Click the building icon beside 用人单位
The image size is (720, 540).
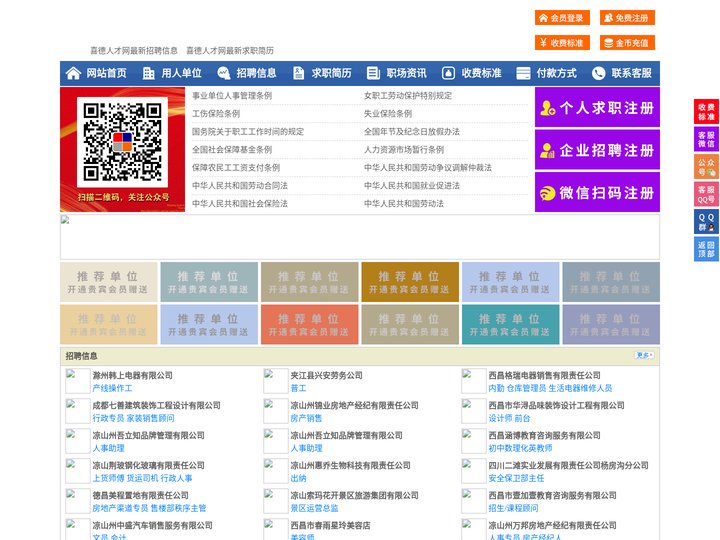[148, 73]
